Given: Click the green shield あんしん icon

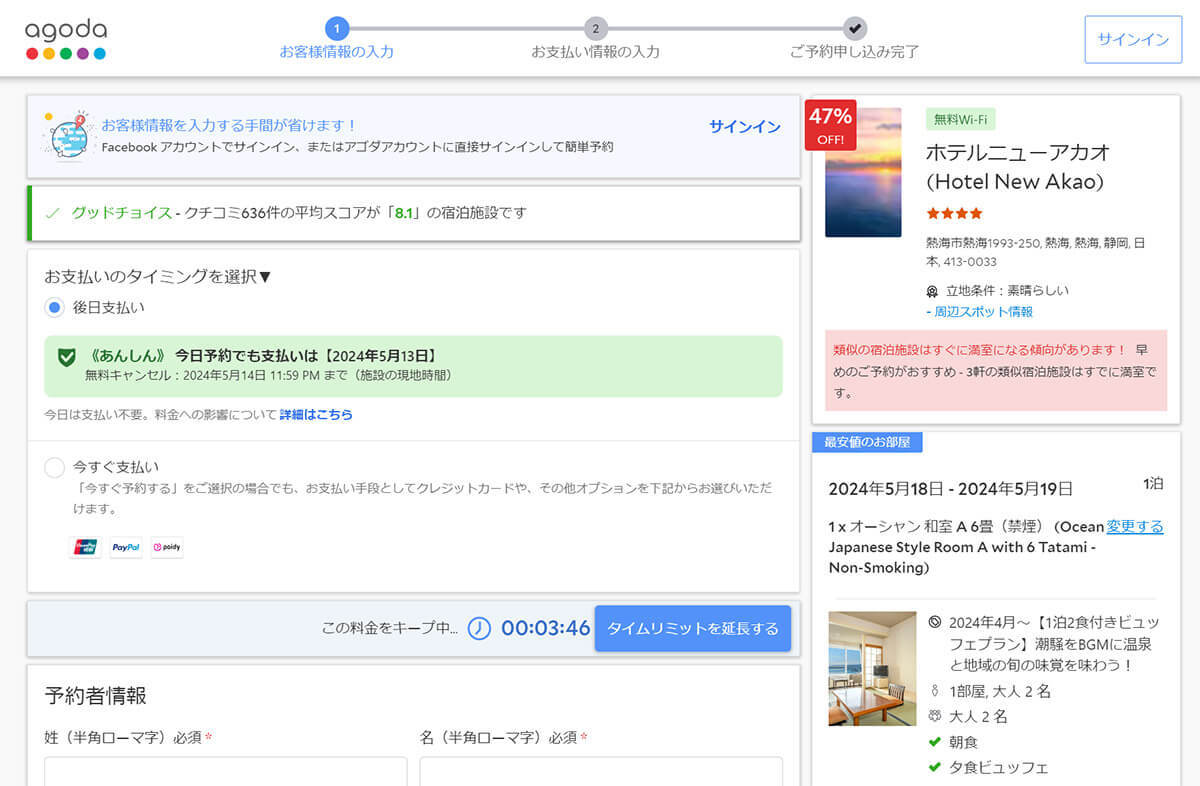Looking at the screenshot, I should 67,357.
